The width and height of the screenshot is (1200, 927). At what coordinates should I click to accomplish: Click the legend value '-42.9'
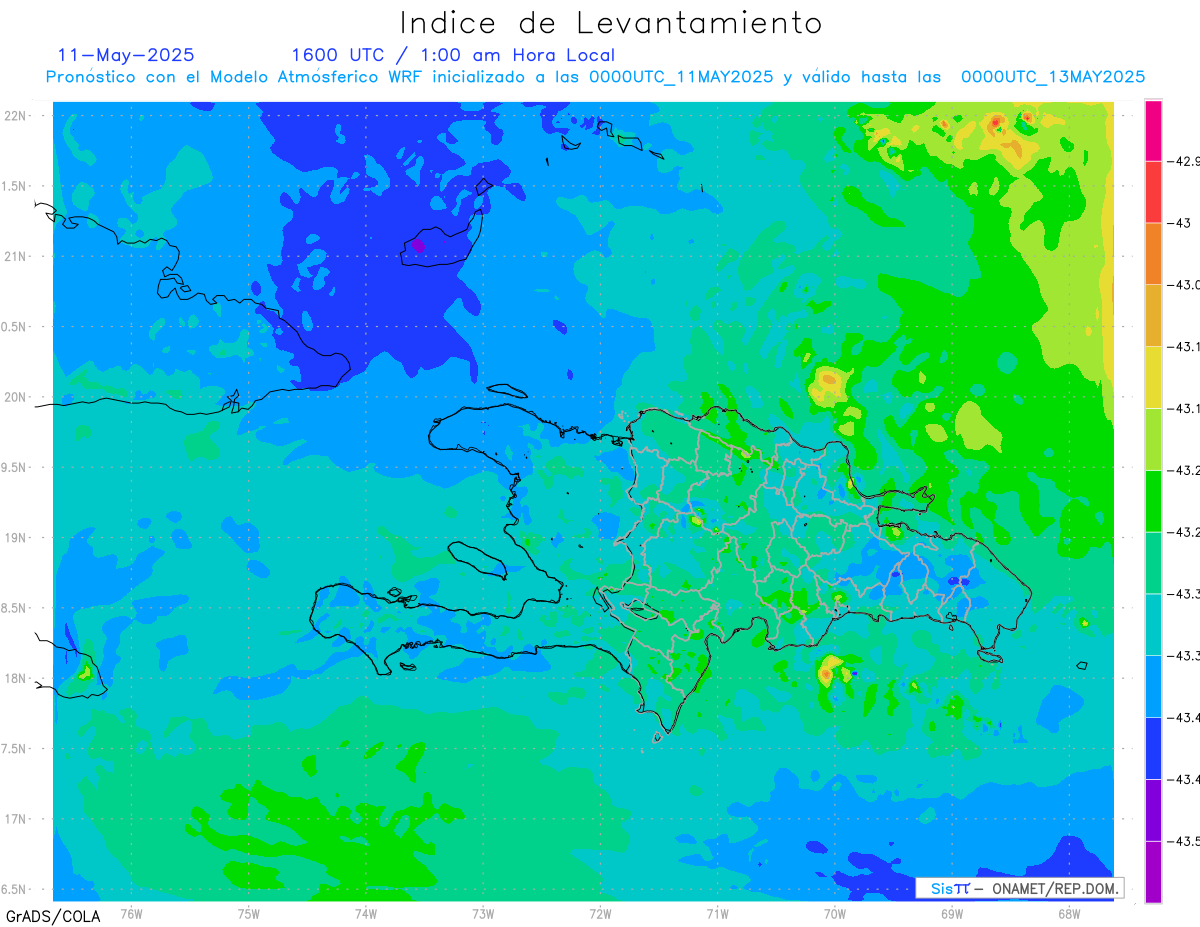tap(1183, 161)
